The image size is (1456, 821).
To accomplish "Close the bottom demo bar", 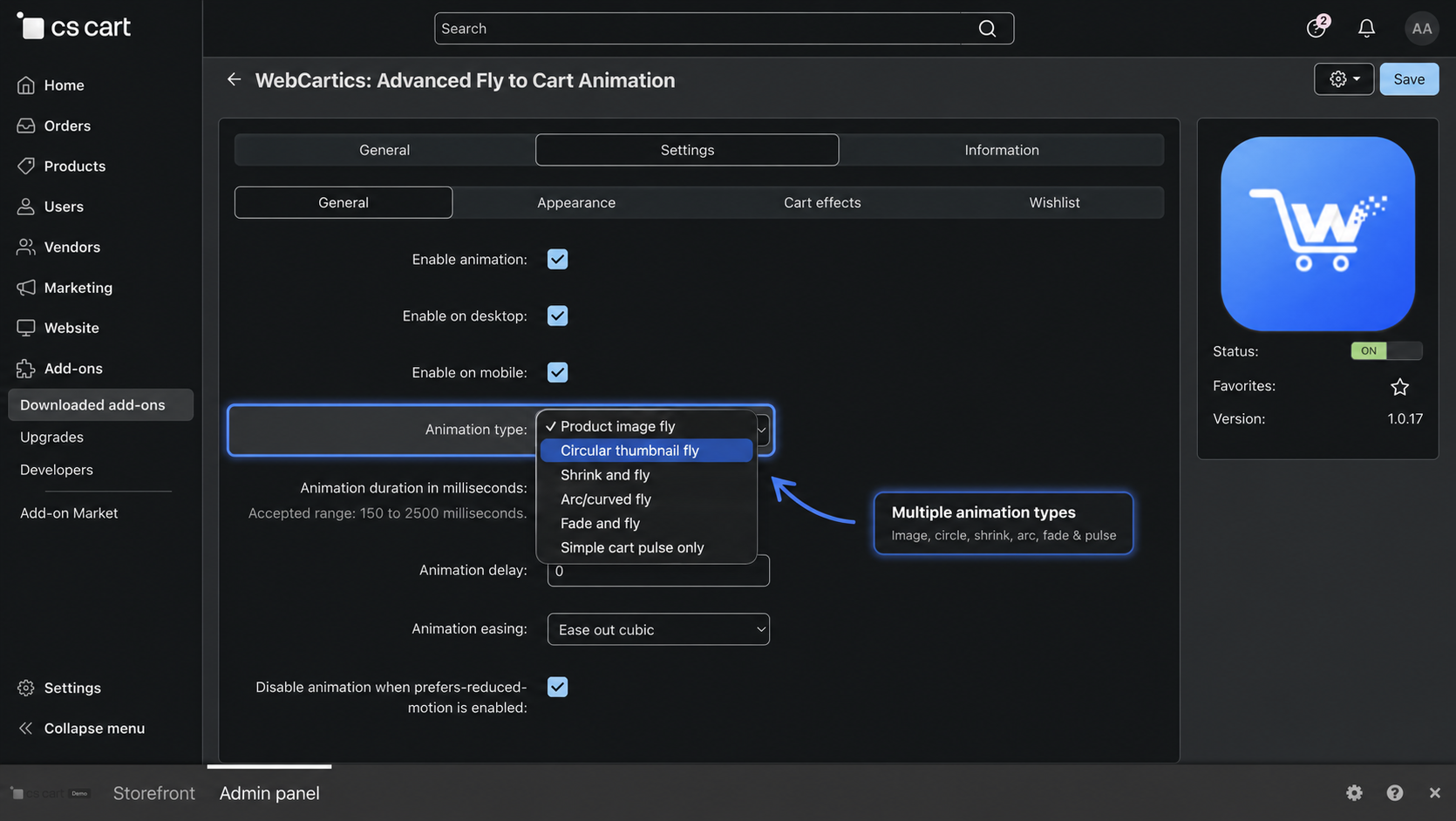I will pyautogui.click(x=1434, y=792).
